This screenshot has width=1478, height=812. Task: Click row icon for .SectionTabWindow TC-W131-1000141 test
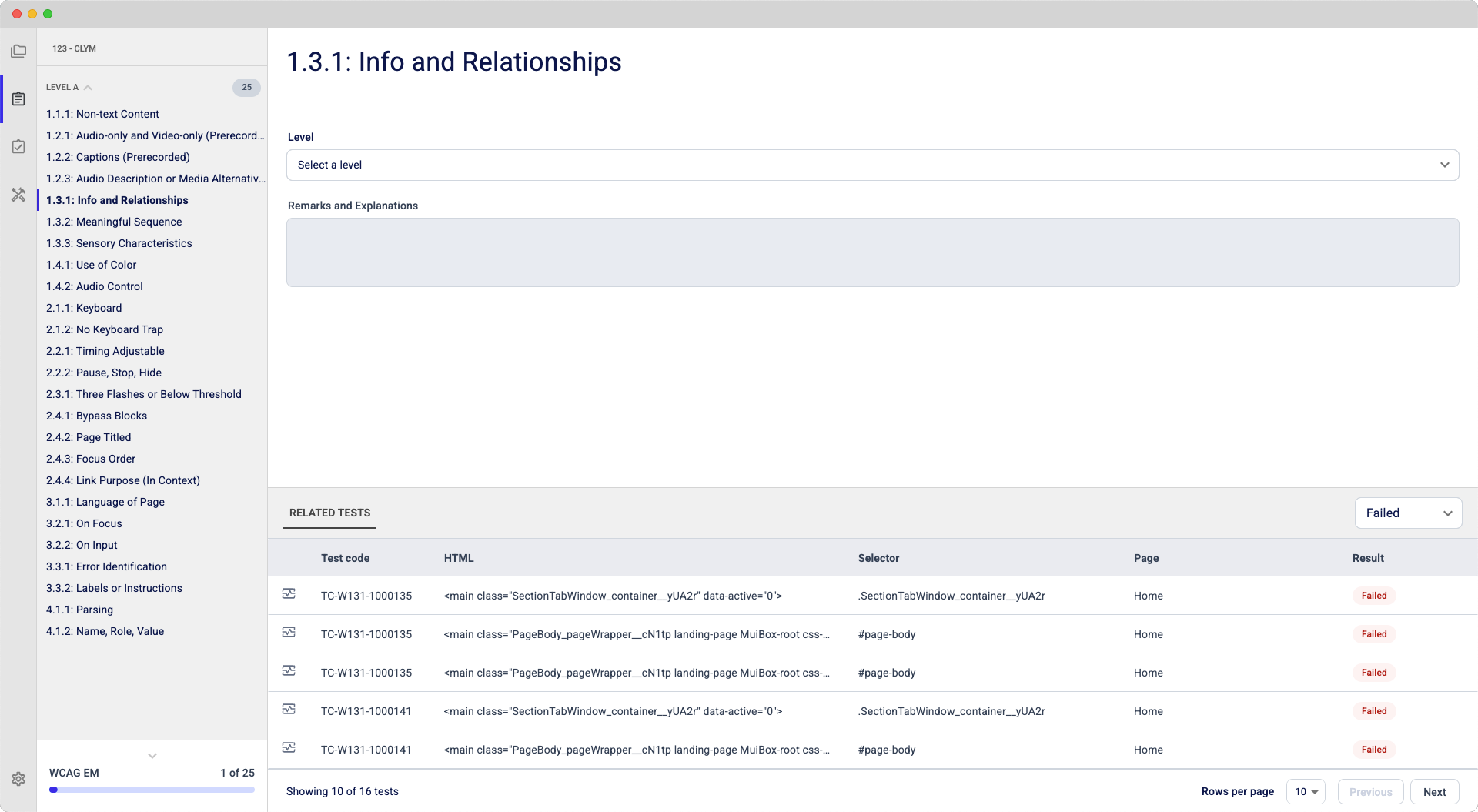click(x=289, y=710)
